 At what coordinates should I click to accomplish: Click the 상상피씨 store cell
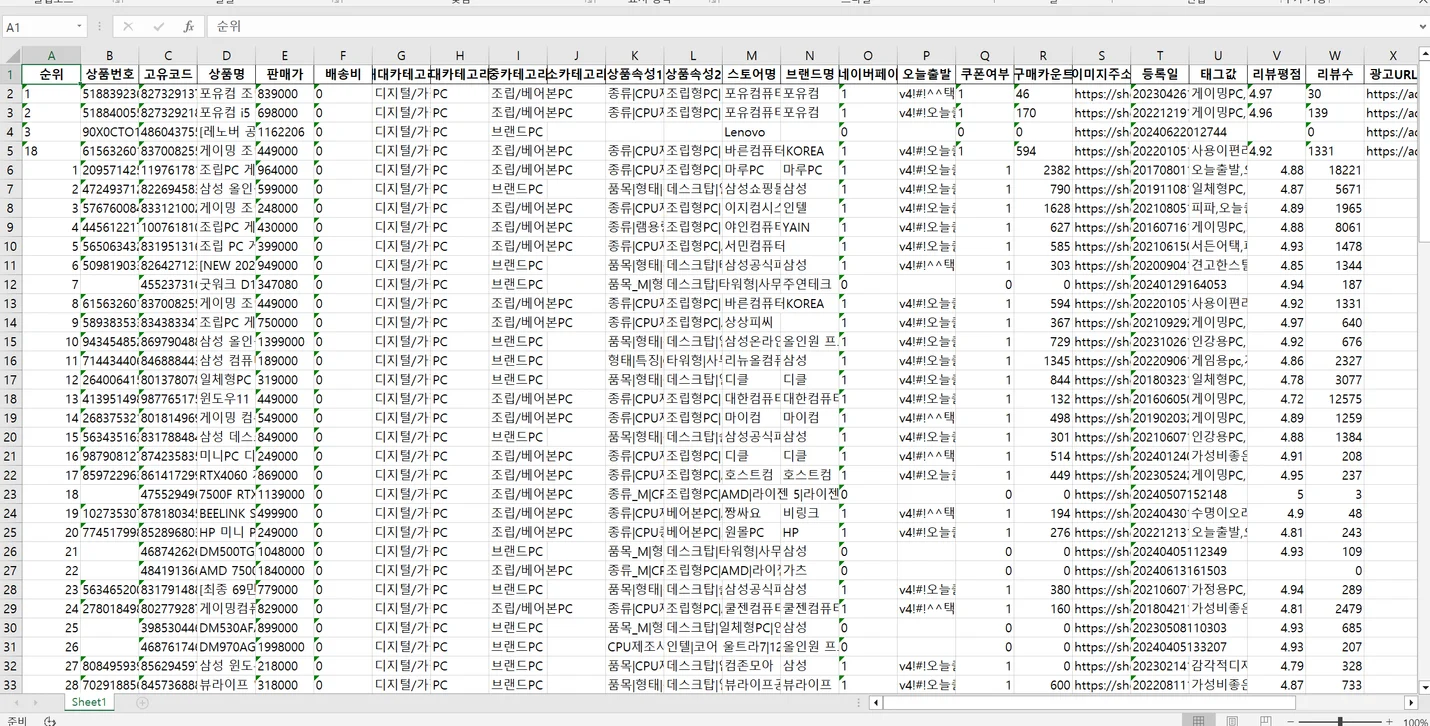click(751, 322)
